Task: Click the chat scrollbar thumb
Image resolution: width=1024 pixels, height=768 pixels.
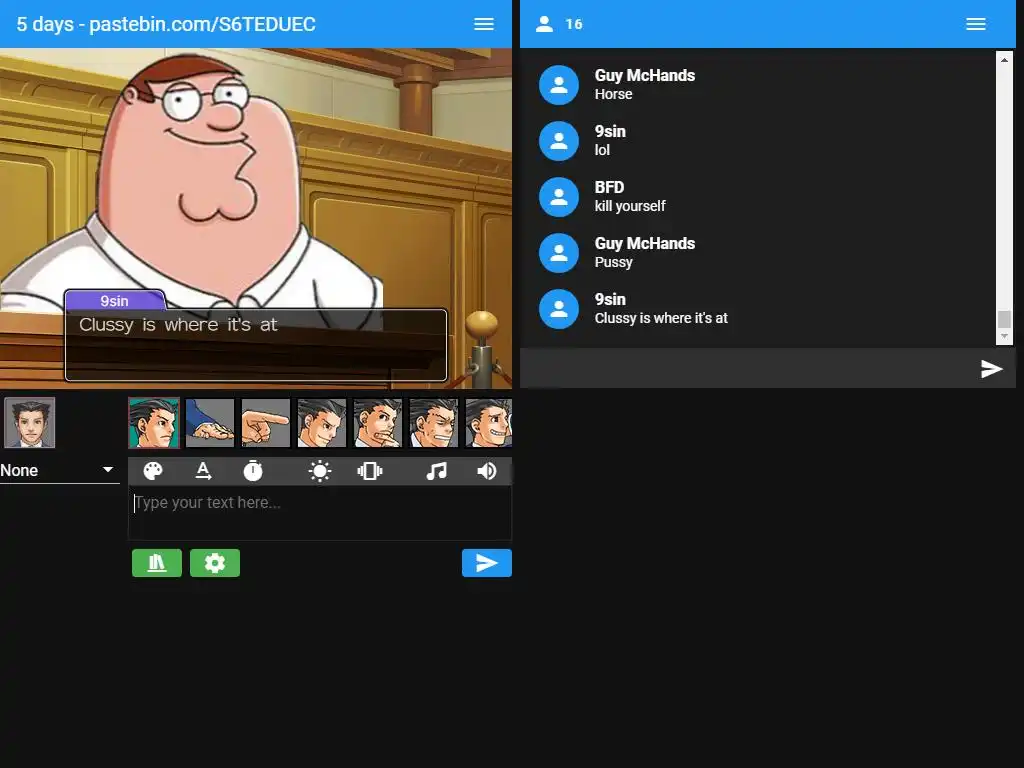Action: tap(1004, 319)
